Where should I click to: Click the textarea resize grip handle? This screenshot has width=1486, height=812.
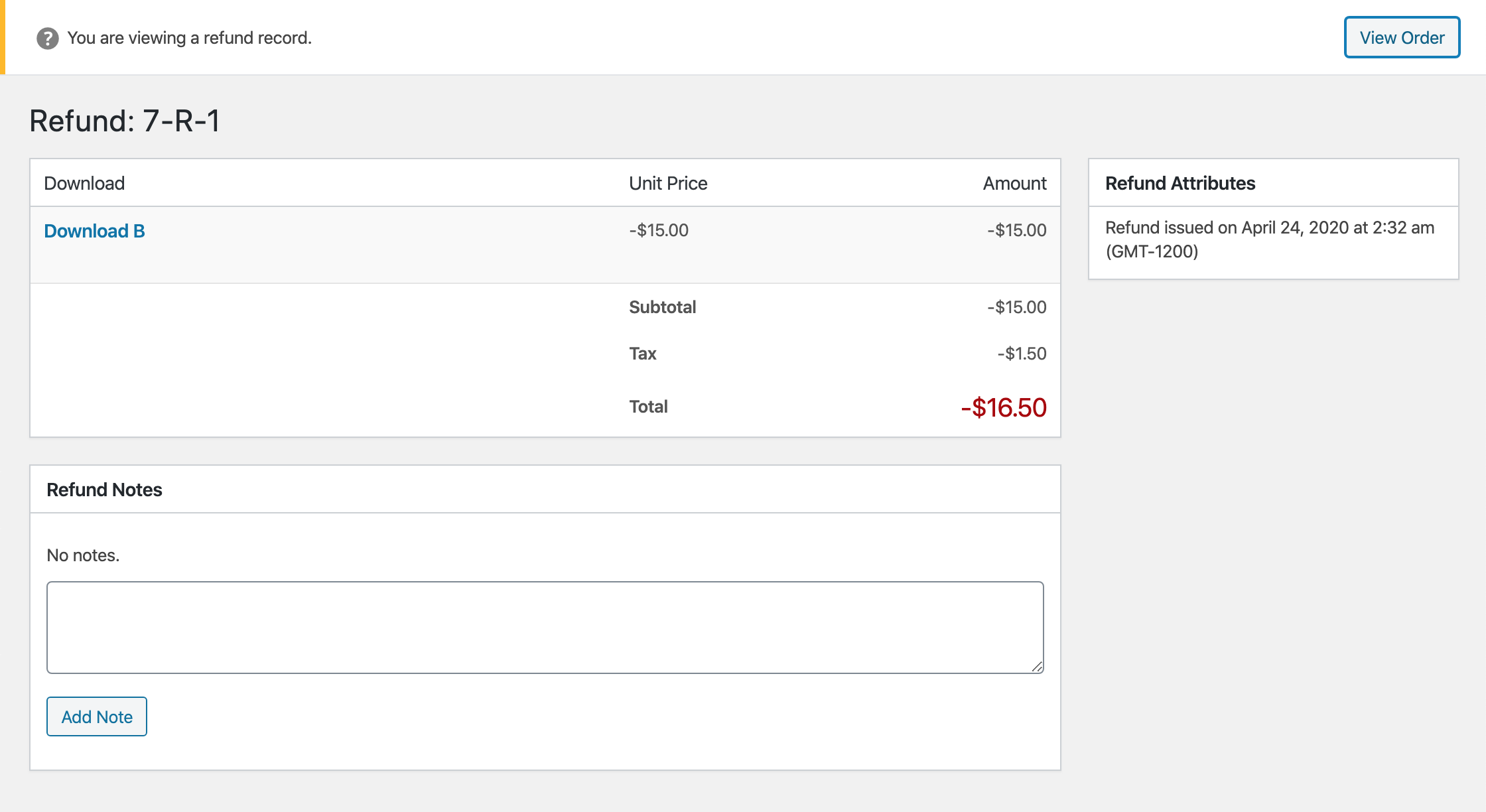pos(1037,667)
